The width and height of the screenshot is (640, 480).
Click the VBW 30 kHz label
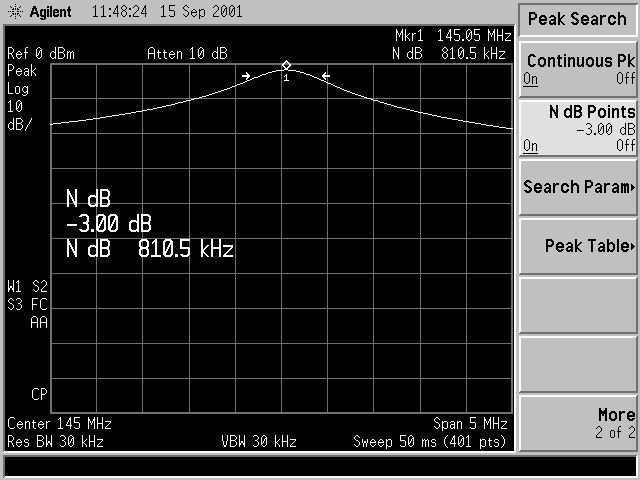[259, 442]
